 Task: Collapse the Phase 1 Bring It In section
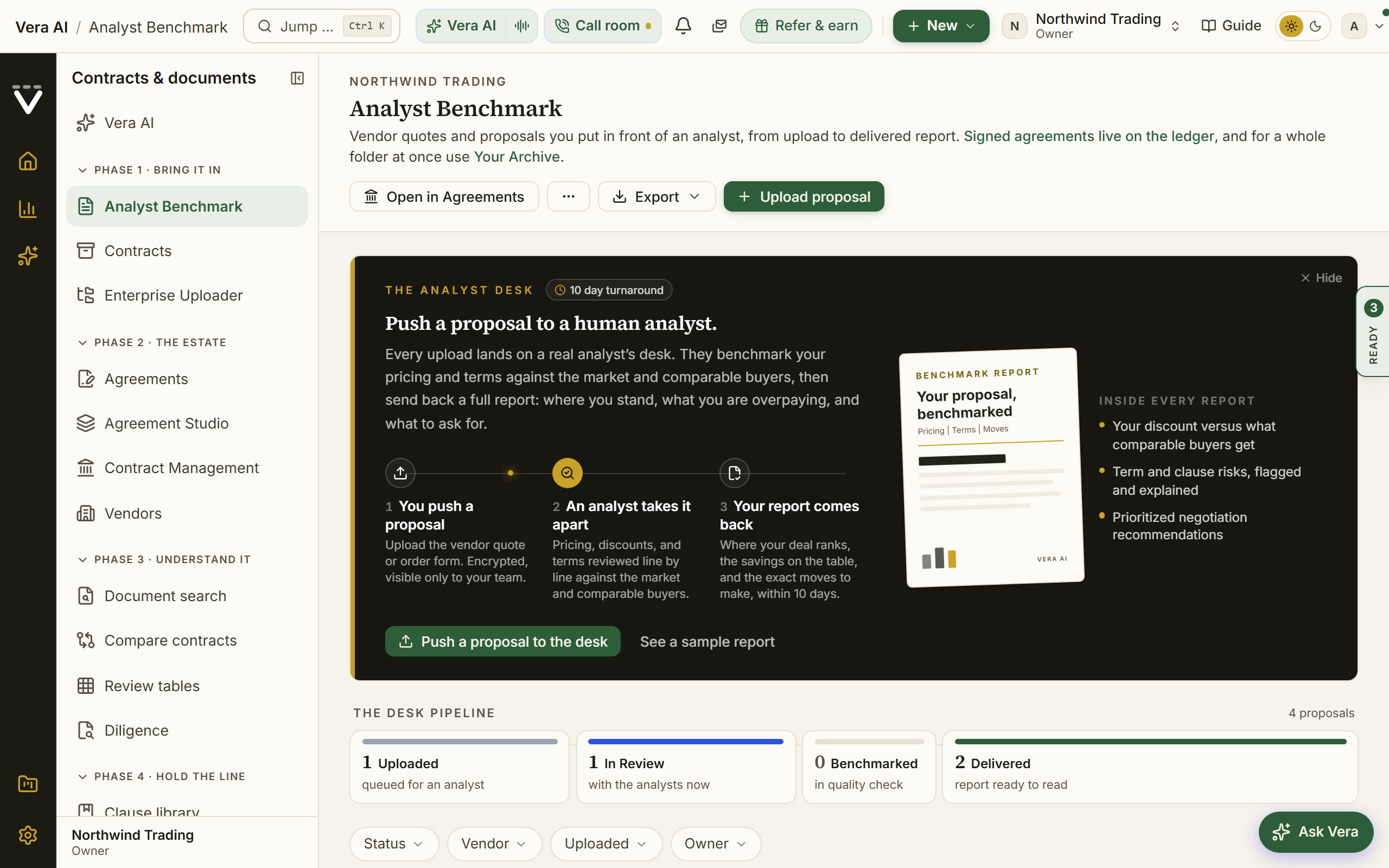pyautogui.click(x=149, y=170)
